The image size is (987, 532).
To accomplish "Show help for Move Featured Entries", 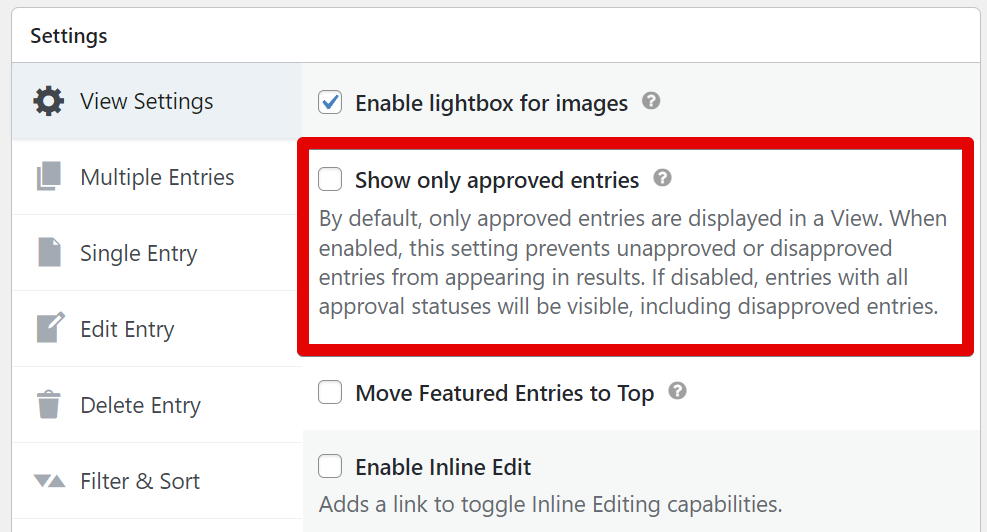I will coord(677,391).
